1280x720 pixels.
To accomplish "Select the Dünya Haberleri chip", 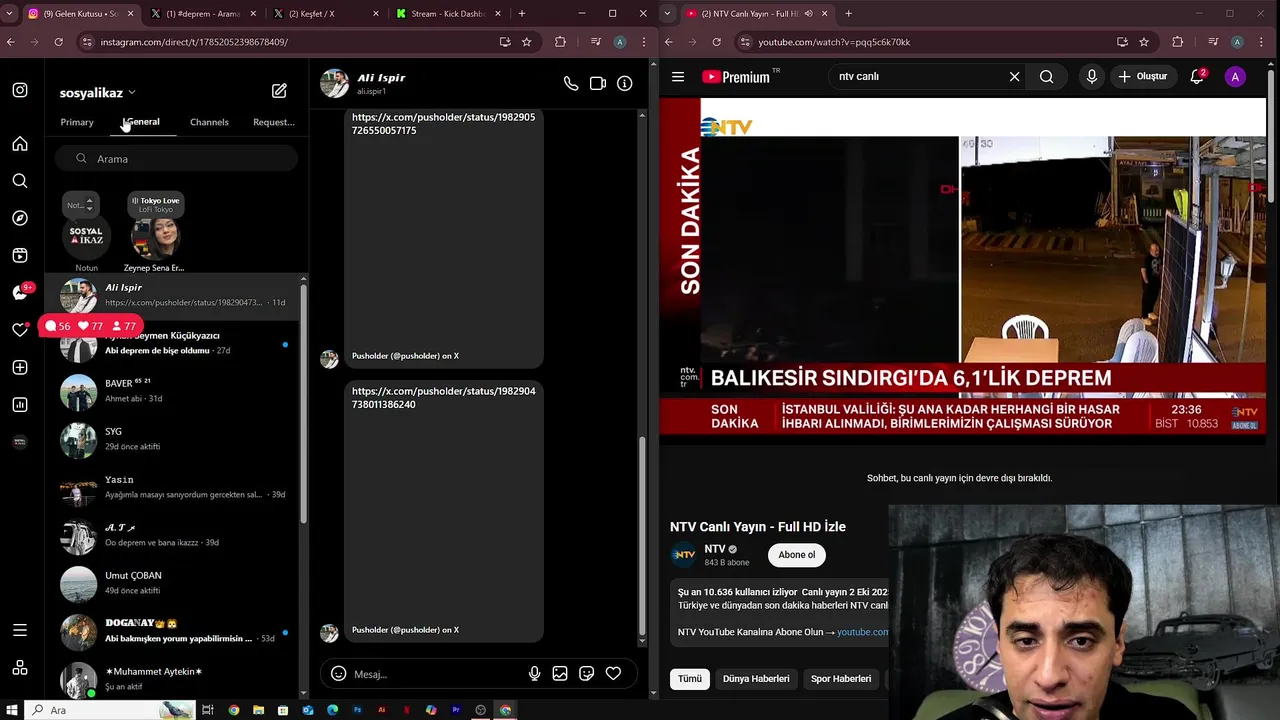I will [756, 679].
